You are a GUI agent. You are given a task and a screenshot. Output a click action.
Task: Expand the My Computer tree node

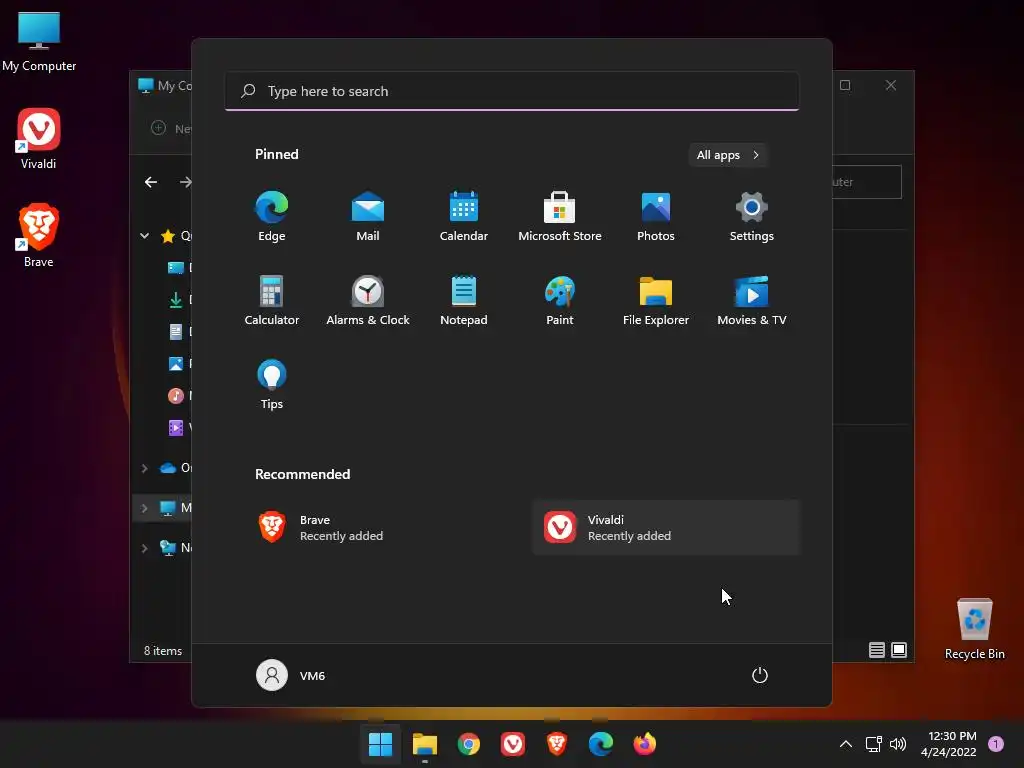point(144,508)
